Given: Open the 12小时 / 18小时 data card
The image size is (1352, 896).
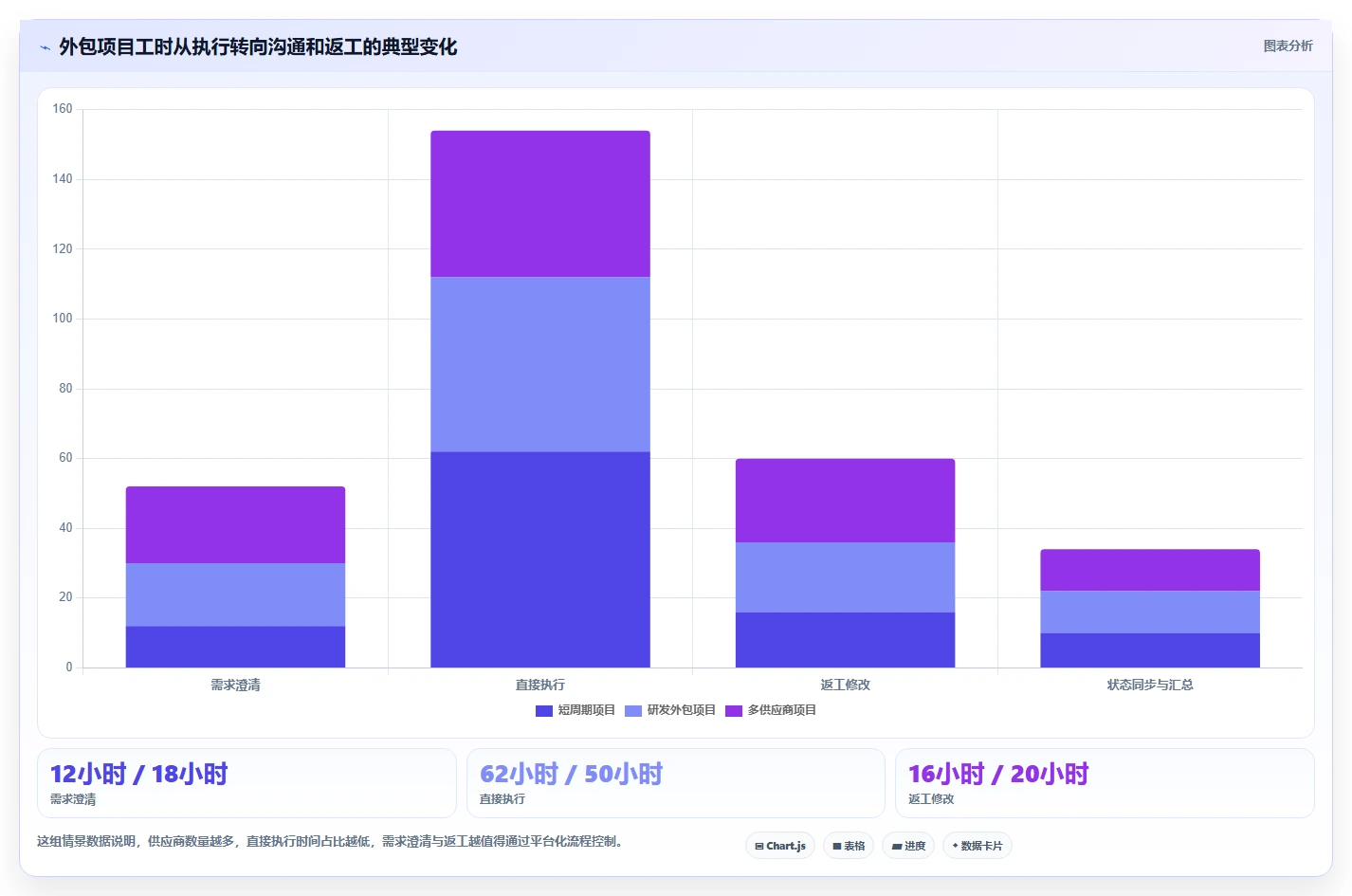Looking at the screenshot, I should 247,783.
